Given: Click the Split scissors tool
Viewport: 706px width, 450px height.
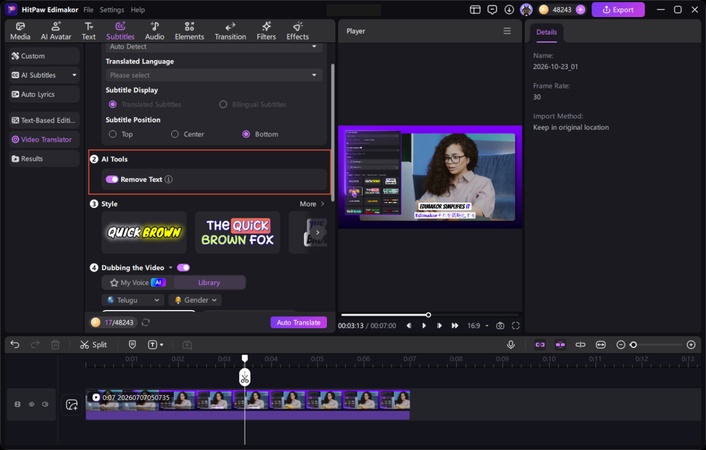Looking at the screenshot, I should click(93, 345).
